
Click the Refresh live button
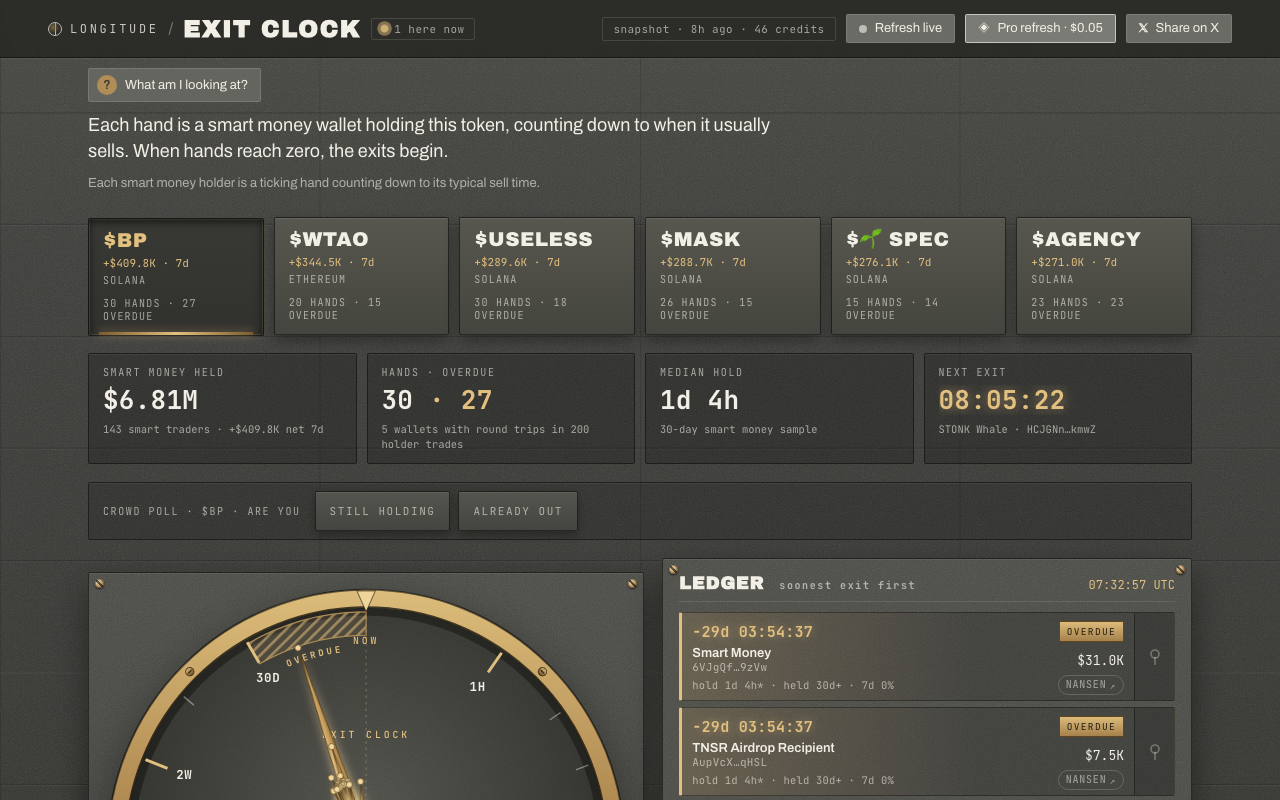[900, 28]
